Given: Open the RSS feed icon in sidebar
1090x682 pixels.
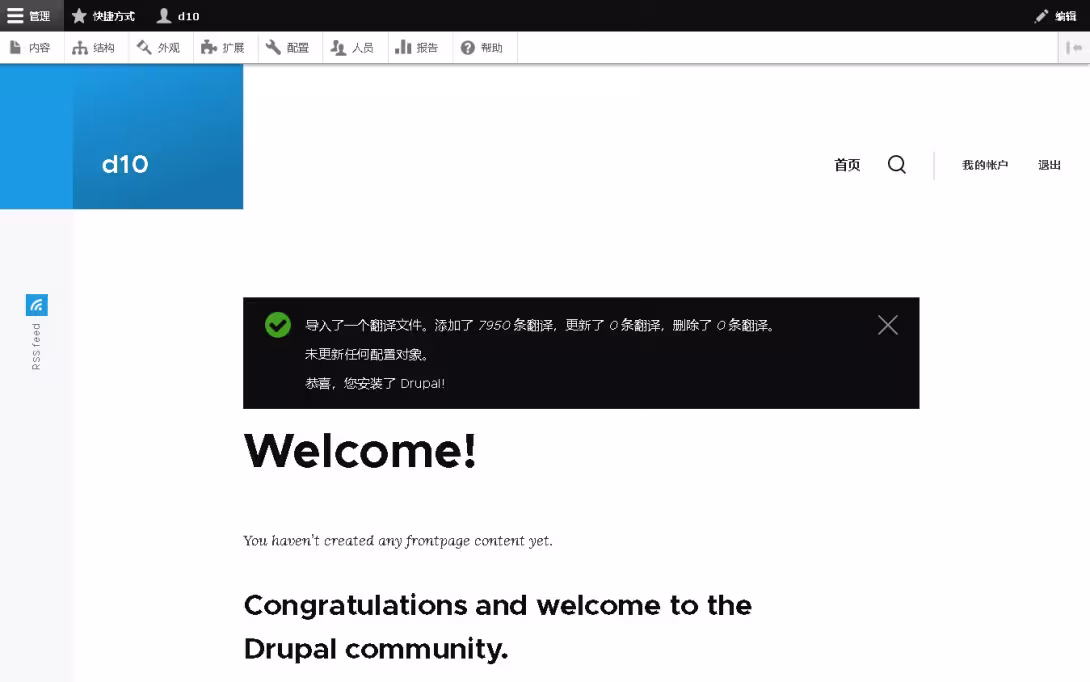Looking at the screenshot, I should coord(36,305).
